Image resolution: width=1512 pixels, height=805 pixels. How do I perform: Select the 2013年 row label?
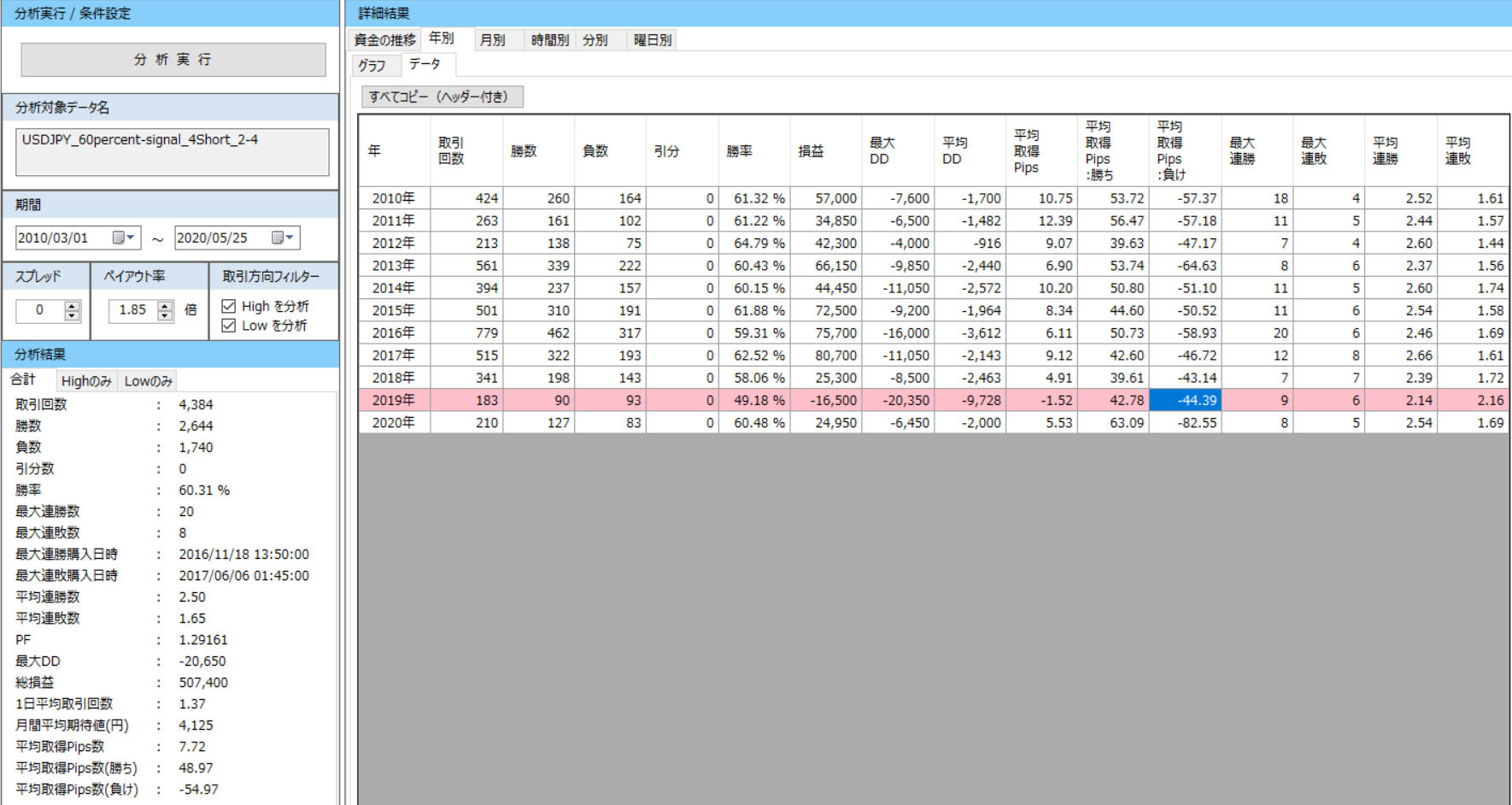pos(394,266)
